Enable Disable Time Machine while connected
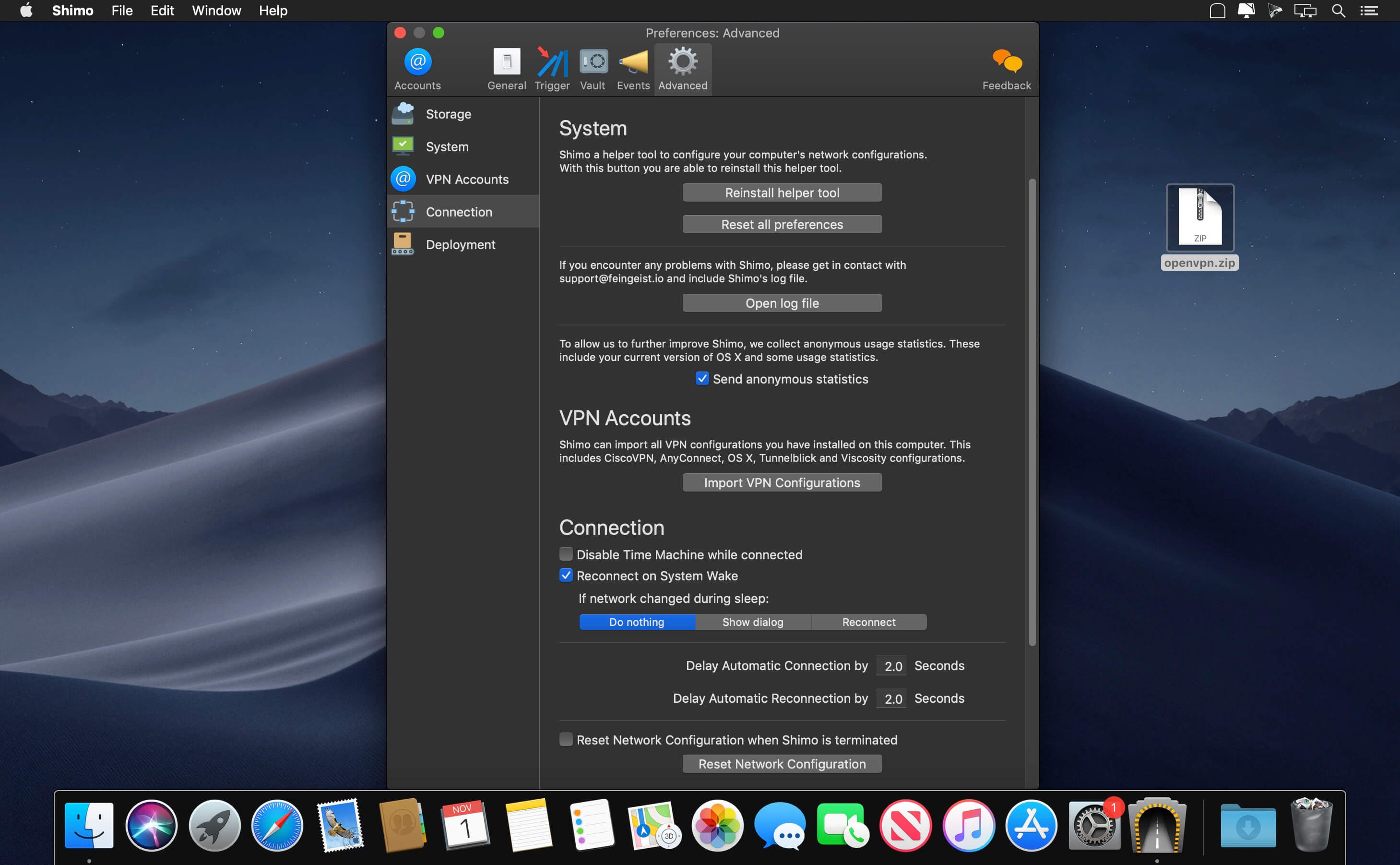The image size is (1400, 865). pos(566,554)
